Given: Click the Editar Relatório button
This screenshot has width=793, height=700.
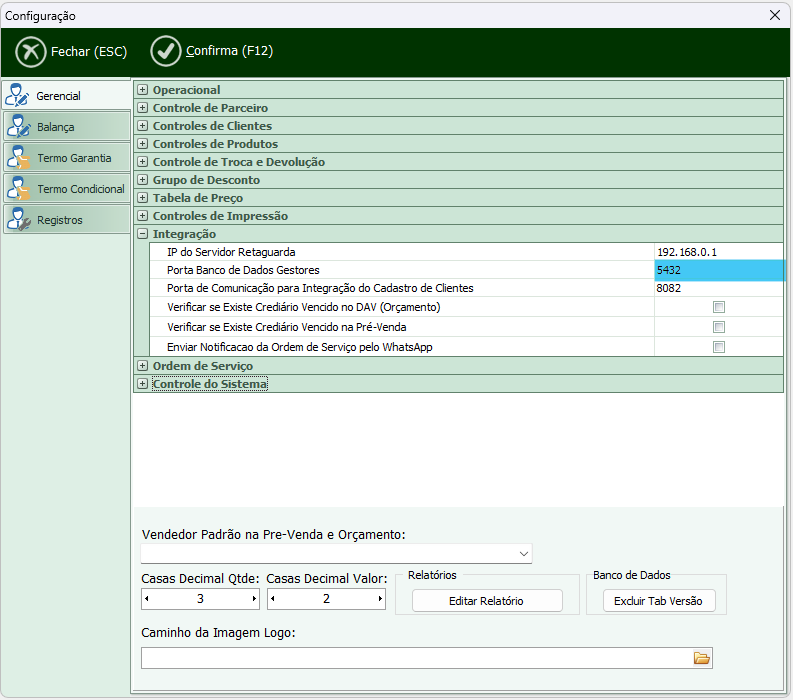Looking at the screenshot, I should click(487, 601).
